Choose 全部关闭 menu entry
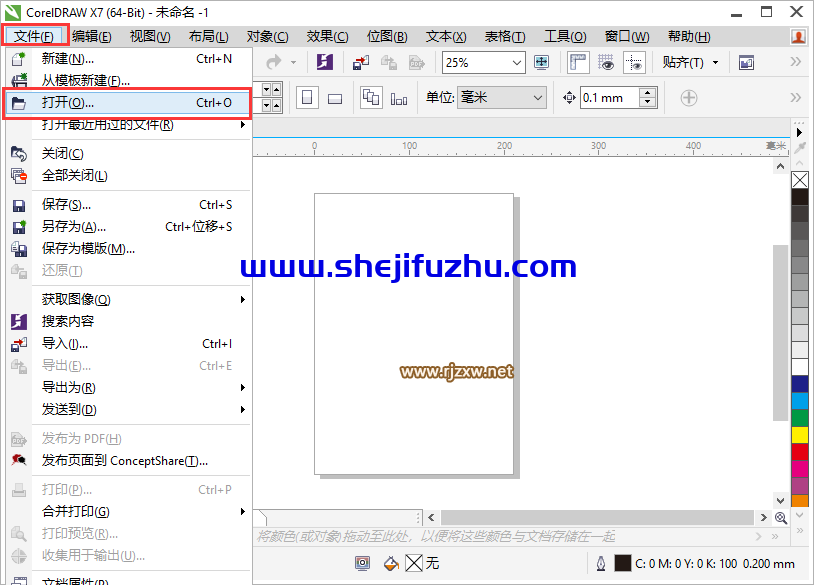Screen dimensions: 814x585 (129, 175)
